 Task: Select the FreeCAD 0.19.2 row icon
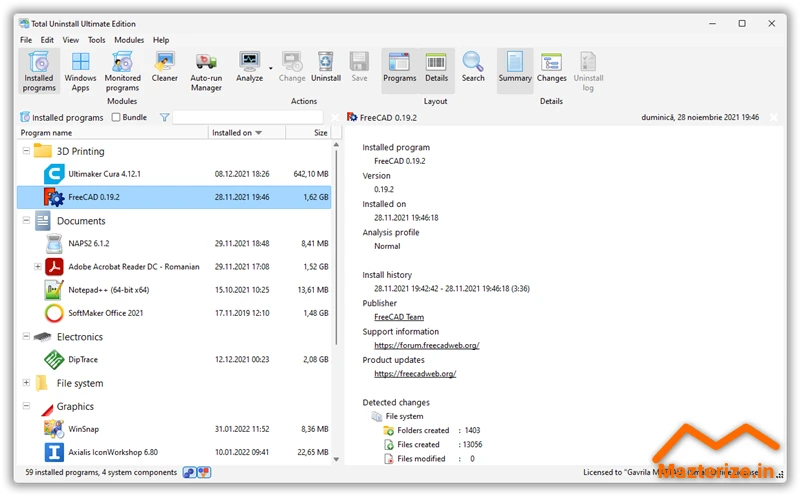(x=54, y=197)
